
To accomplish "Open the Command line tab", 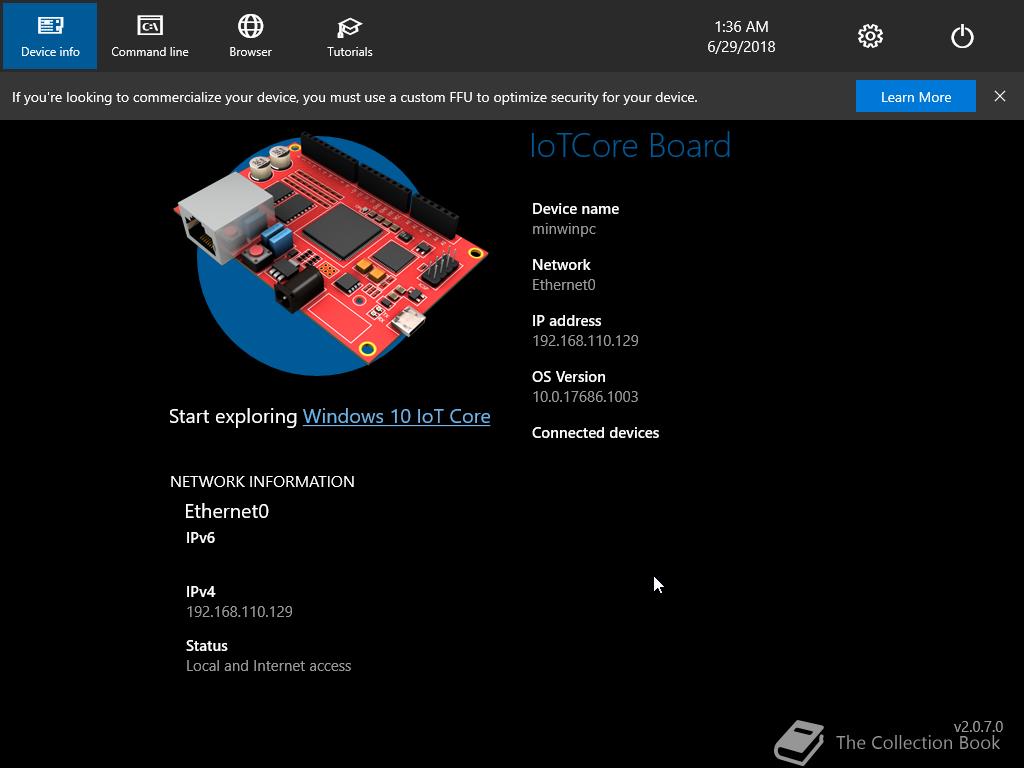I will coord(150,36).
